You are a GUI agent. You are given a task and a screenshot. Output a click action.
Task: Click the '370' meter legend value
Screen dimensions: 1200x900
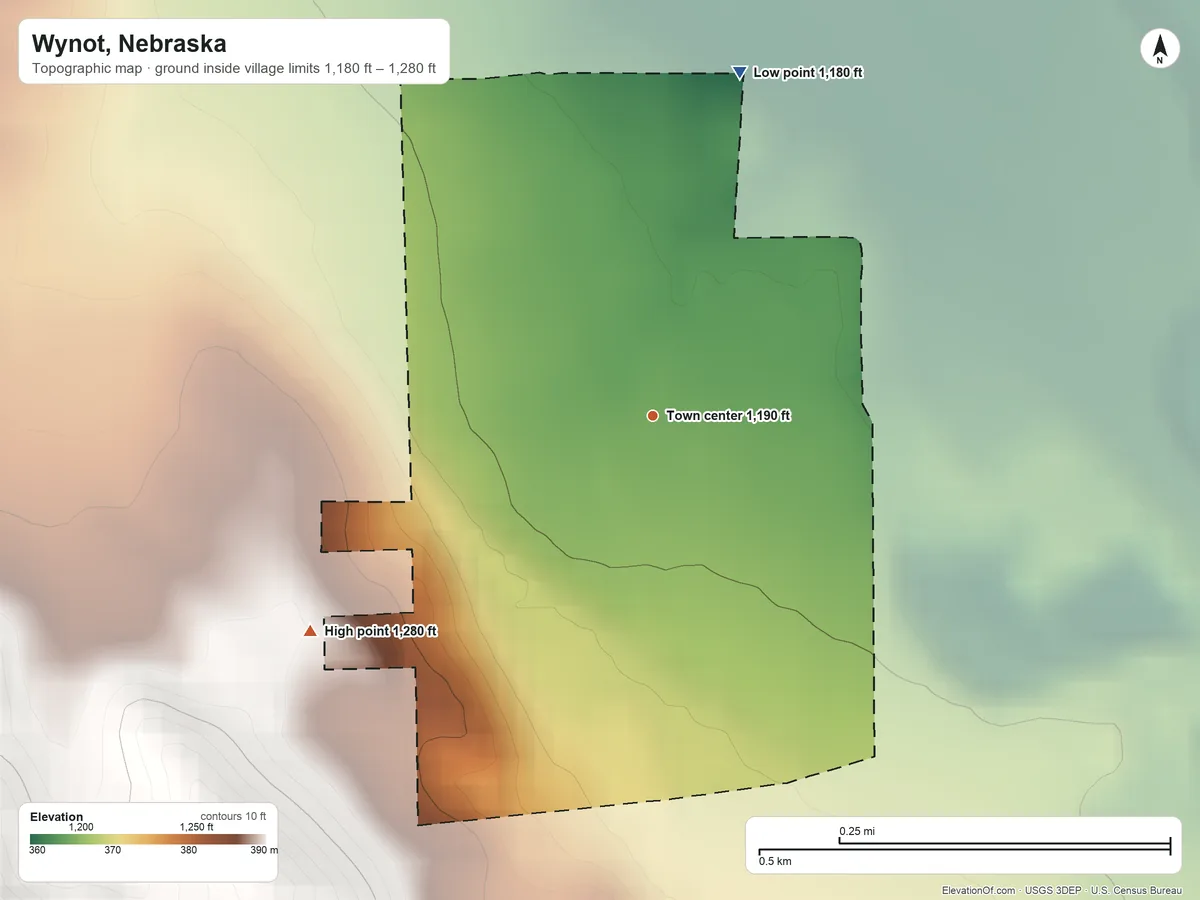click(113, 851)
